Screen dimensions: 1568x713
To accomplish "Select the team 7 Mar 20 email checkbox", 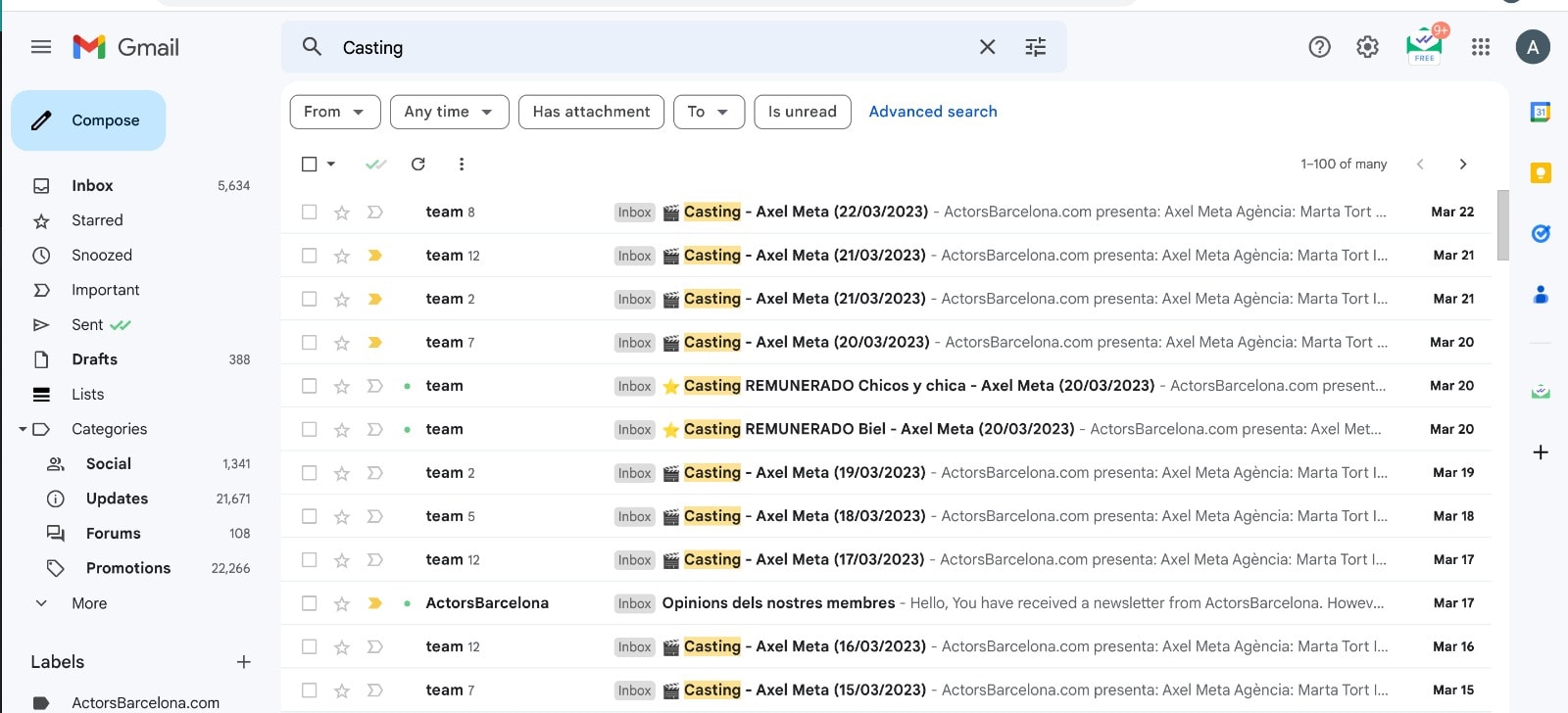I will point(310,343).
